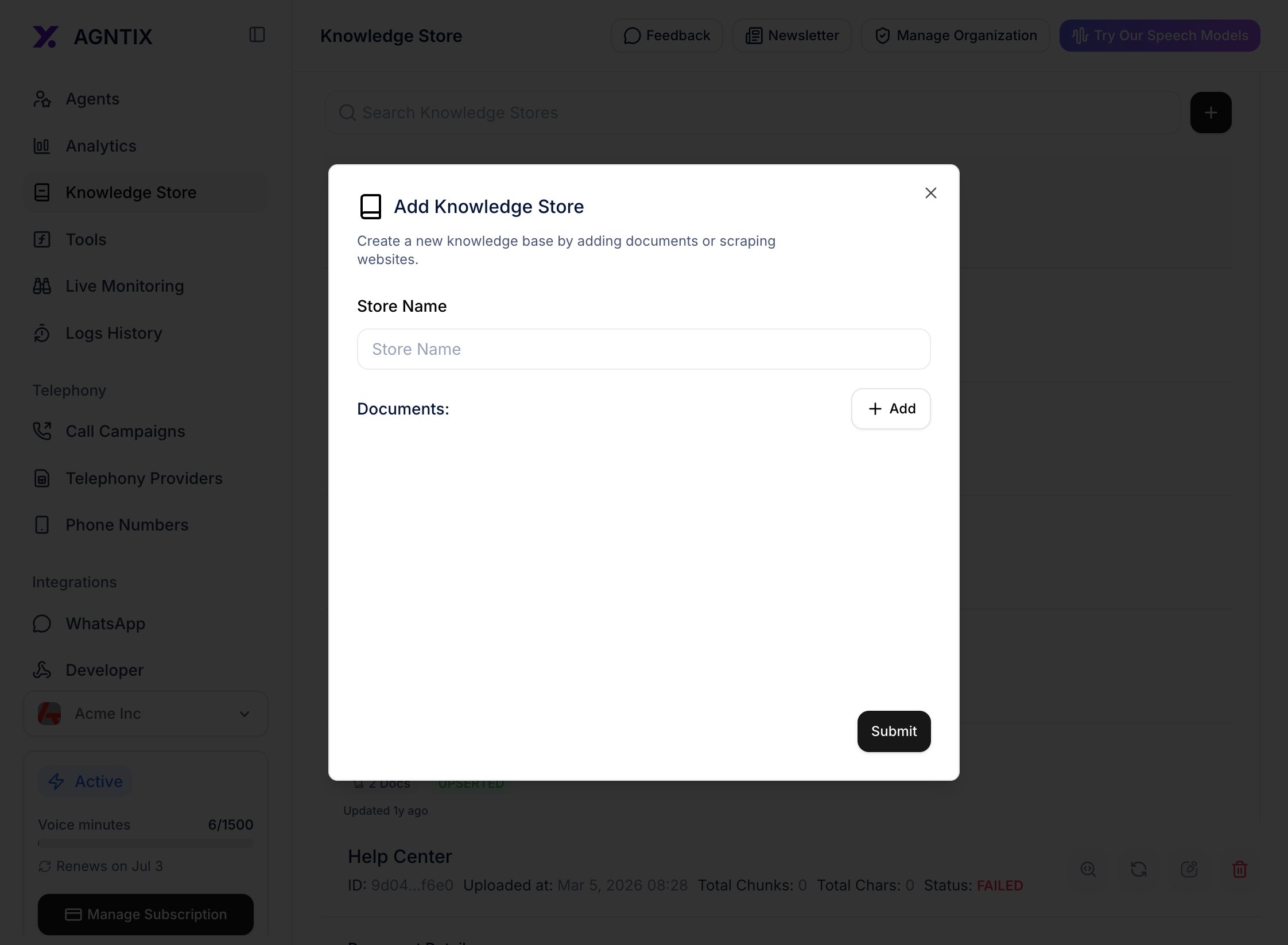Click the ID 9d04...f6e0 value
This screenshot has width=1288, height=945.
[x=412, y=885]
